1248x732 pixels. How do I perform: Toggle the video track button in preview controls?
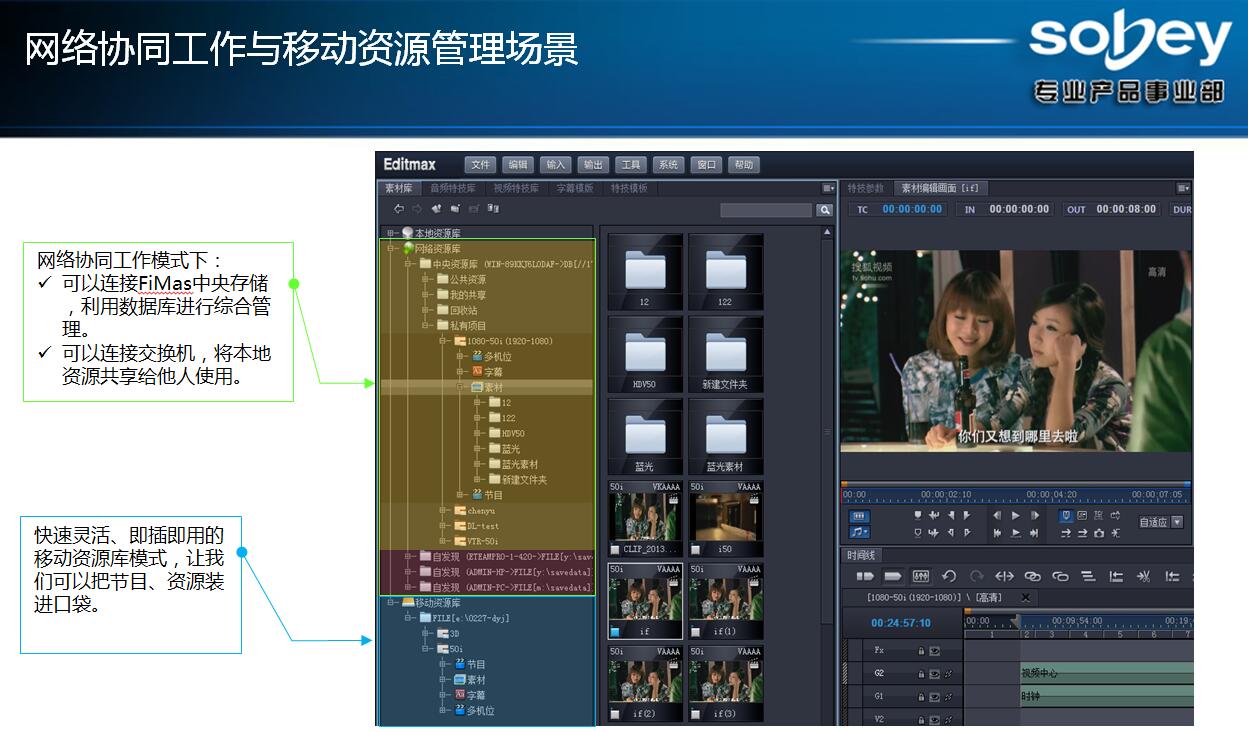859,516
